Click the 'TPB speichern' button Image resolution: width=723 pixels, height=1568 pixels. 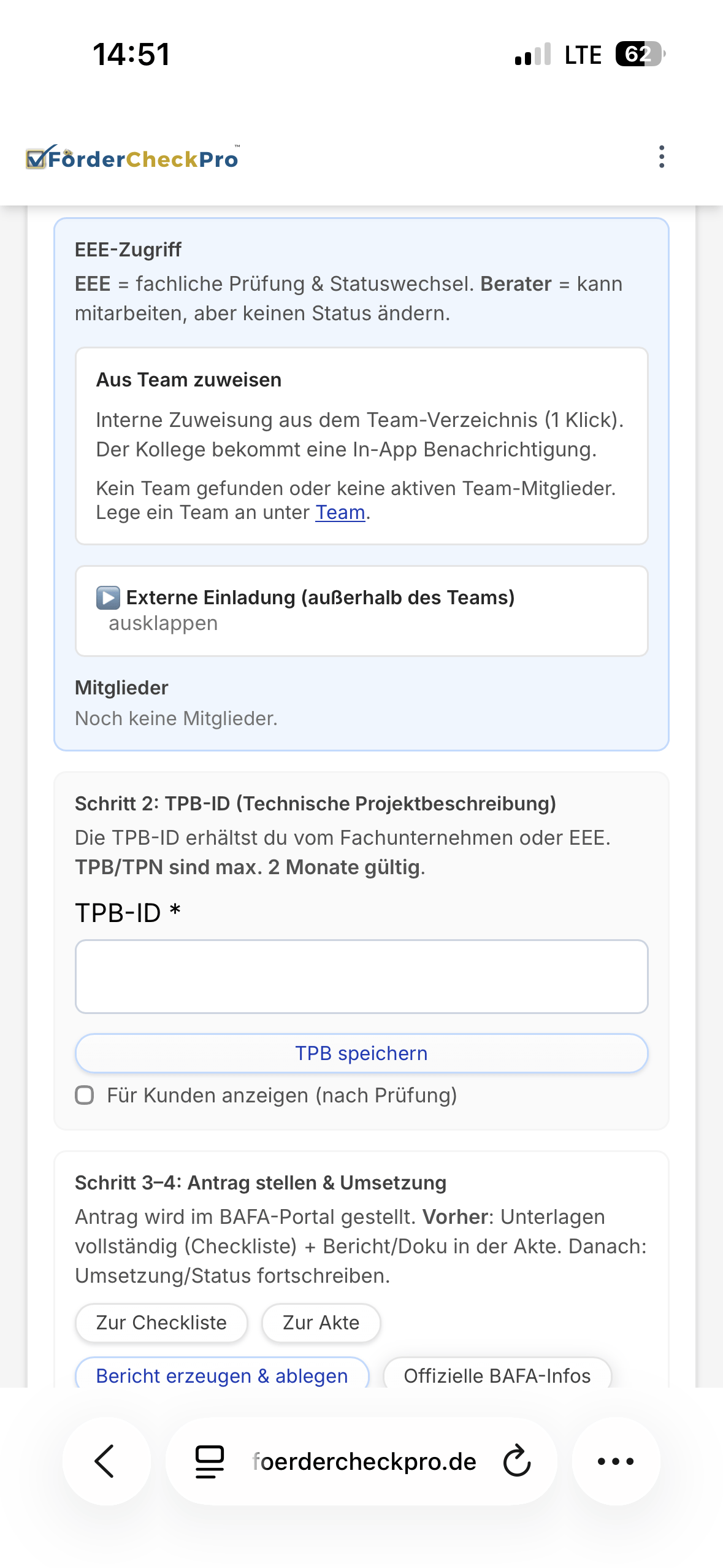pyautogui.click(x=361, y=1053)
